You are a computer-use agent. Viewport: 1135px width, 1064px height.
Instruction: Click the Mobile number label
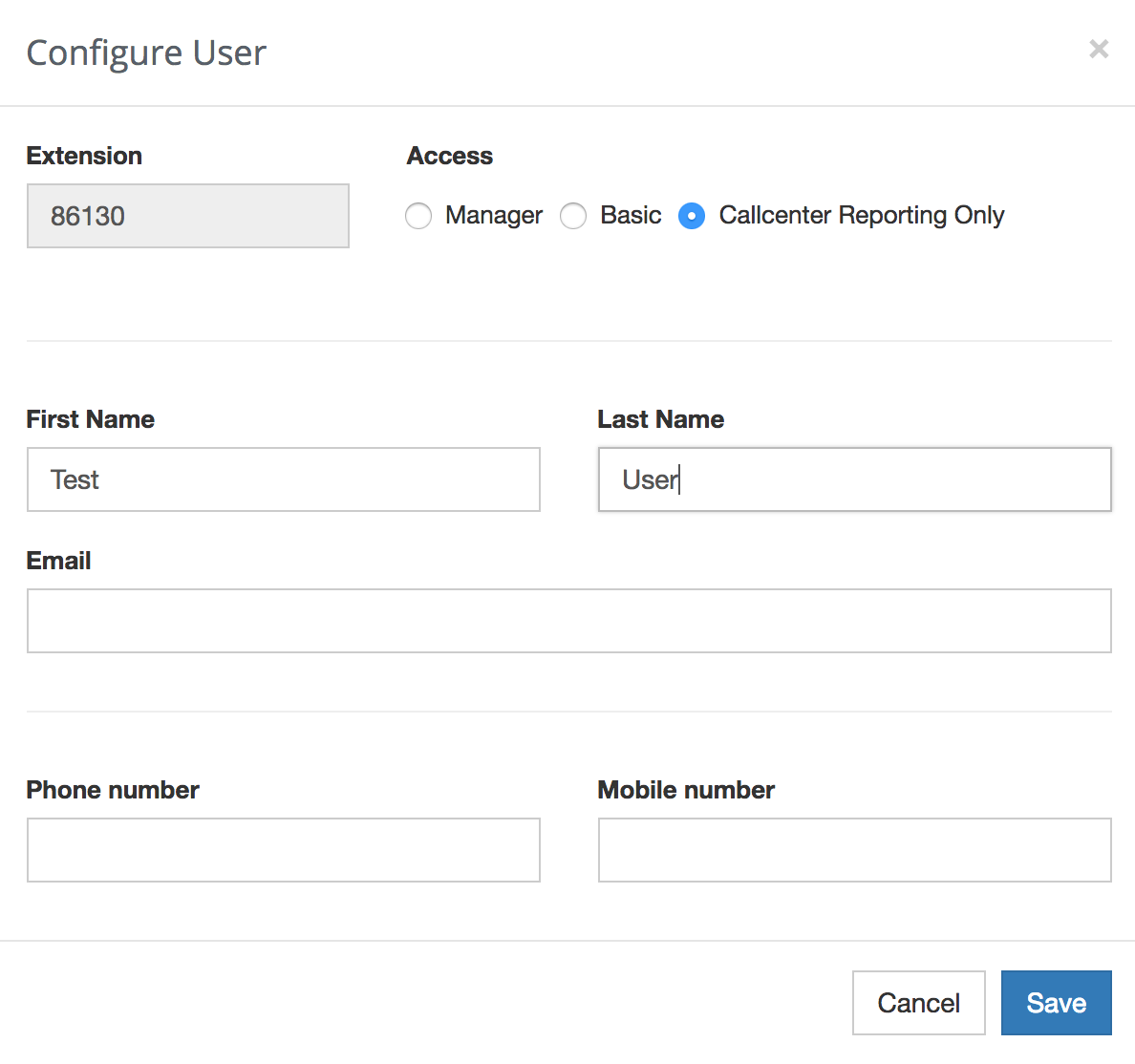[x=686, y=790]
